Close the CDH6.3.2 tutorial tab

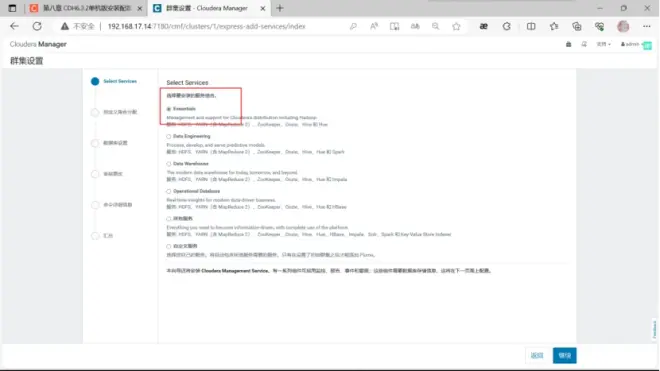tap(140, 8)
